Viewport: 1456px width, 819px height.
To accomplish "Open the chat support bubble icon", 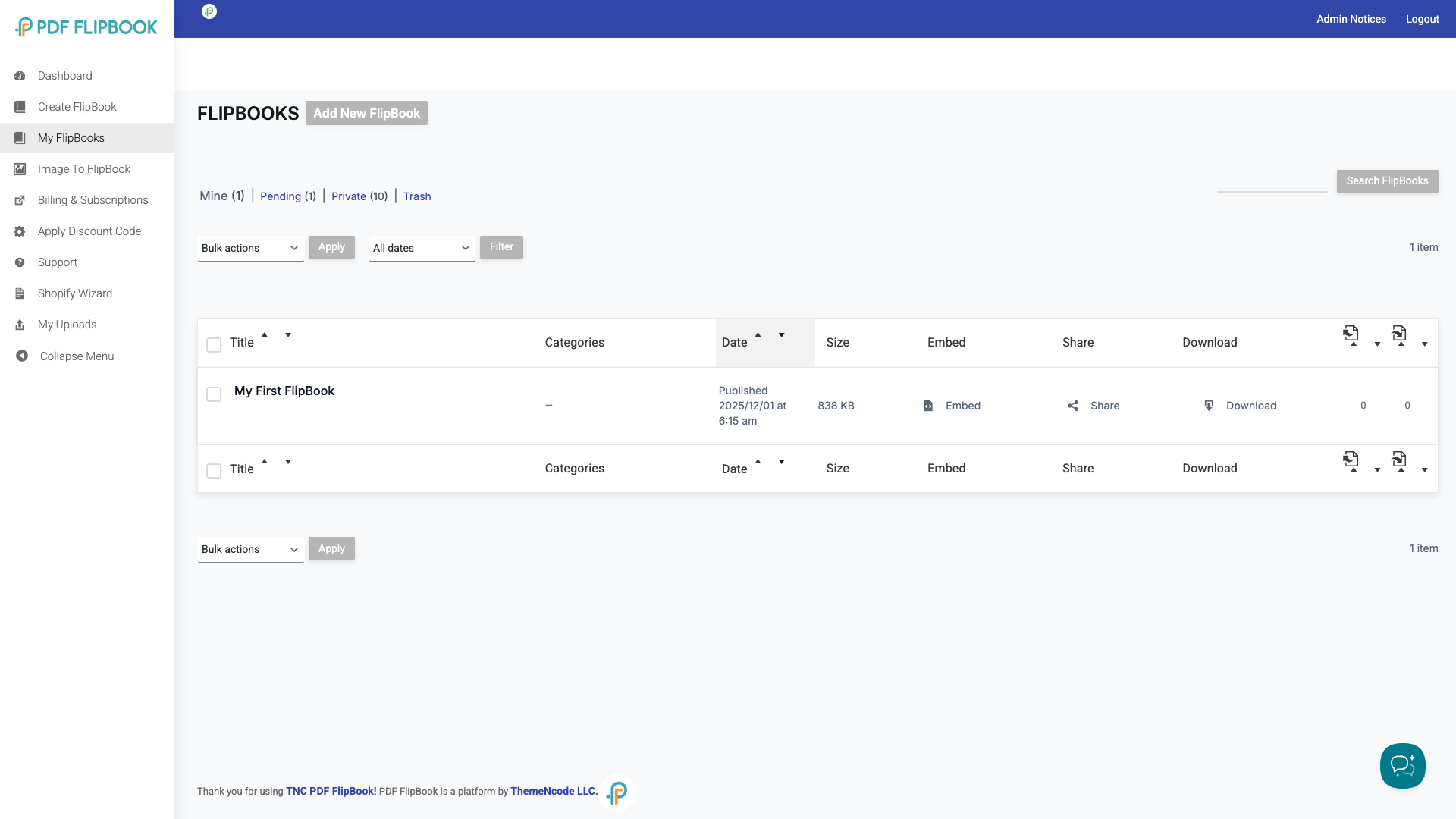I will point(1402,766).
